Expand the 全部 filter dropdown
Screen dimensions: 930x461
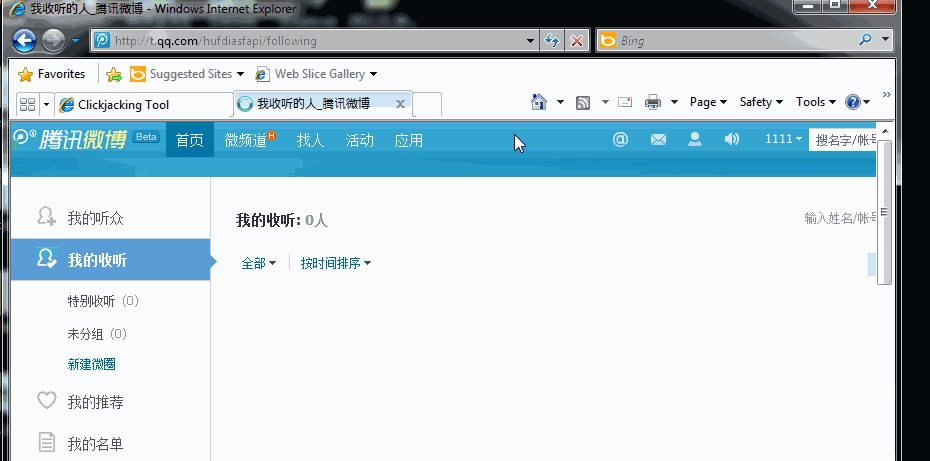coord(258,263)
